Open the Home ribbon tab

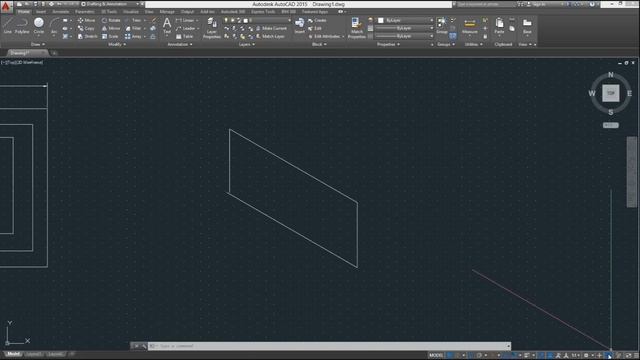(x=24, y=12)
